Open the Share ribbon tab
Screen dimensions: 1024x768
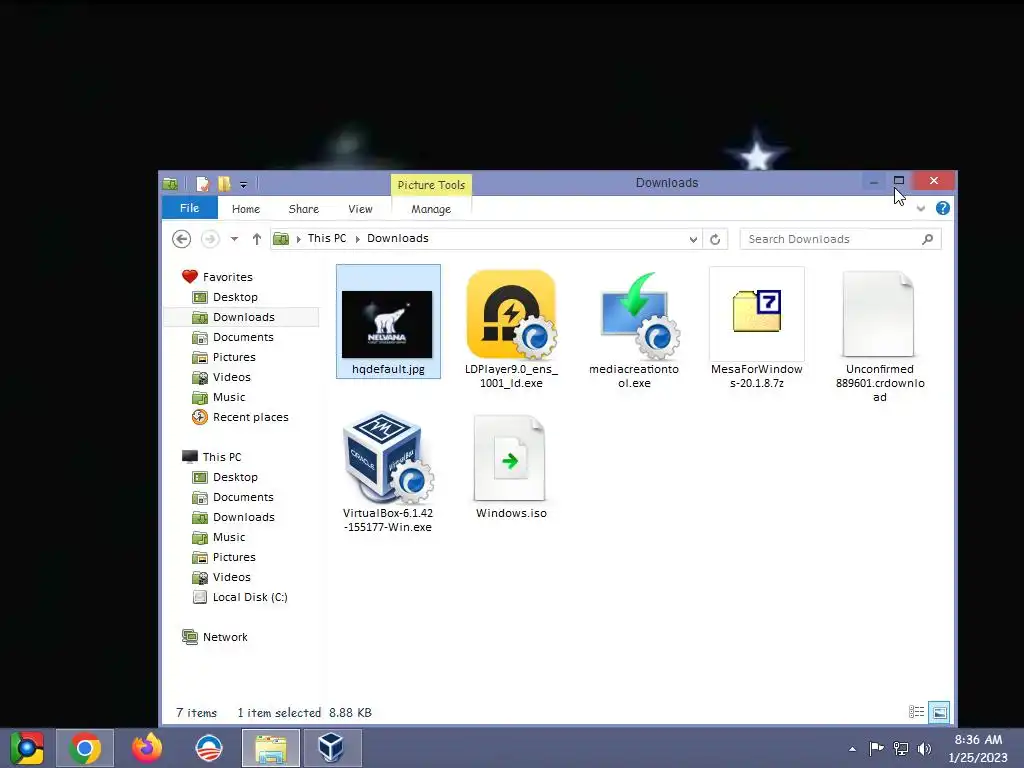(304, 209)
